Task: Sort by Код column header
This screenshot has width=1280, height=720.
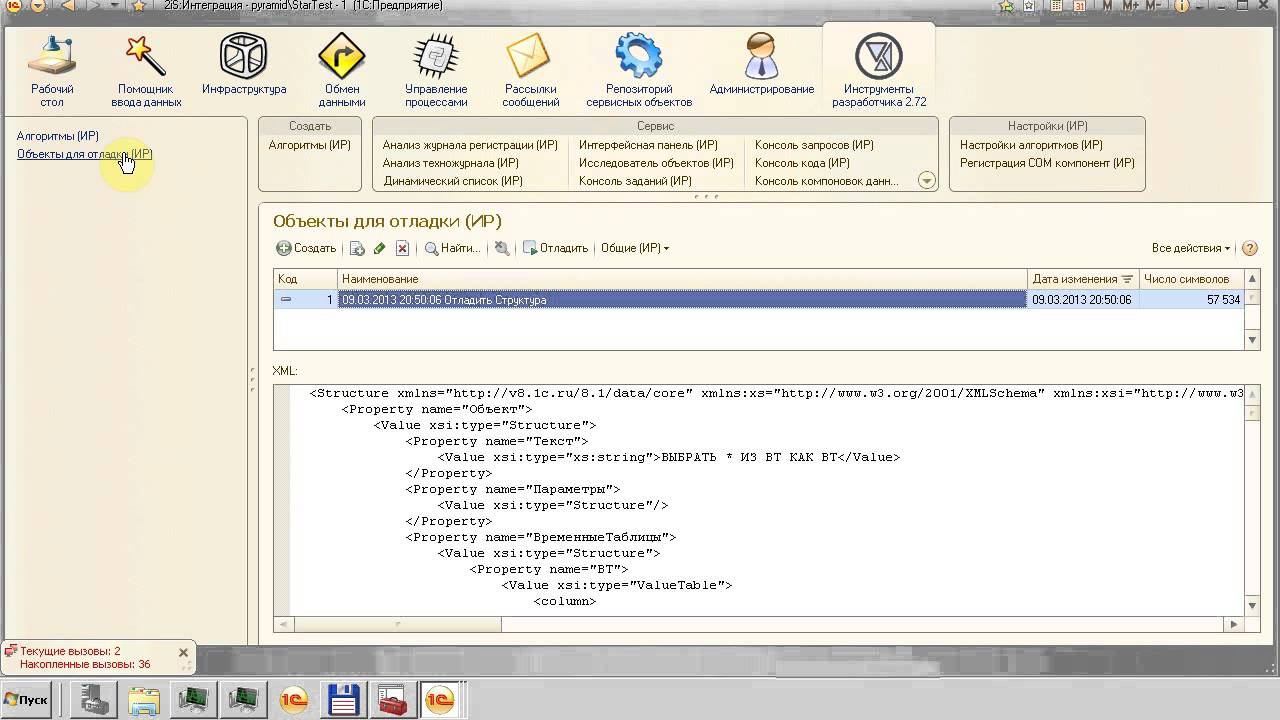Action: tap(305, 279)
